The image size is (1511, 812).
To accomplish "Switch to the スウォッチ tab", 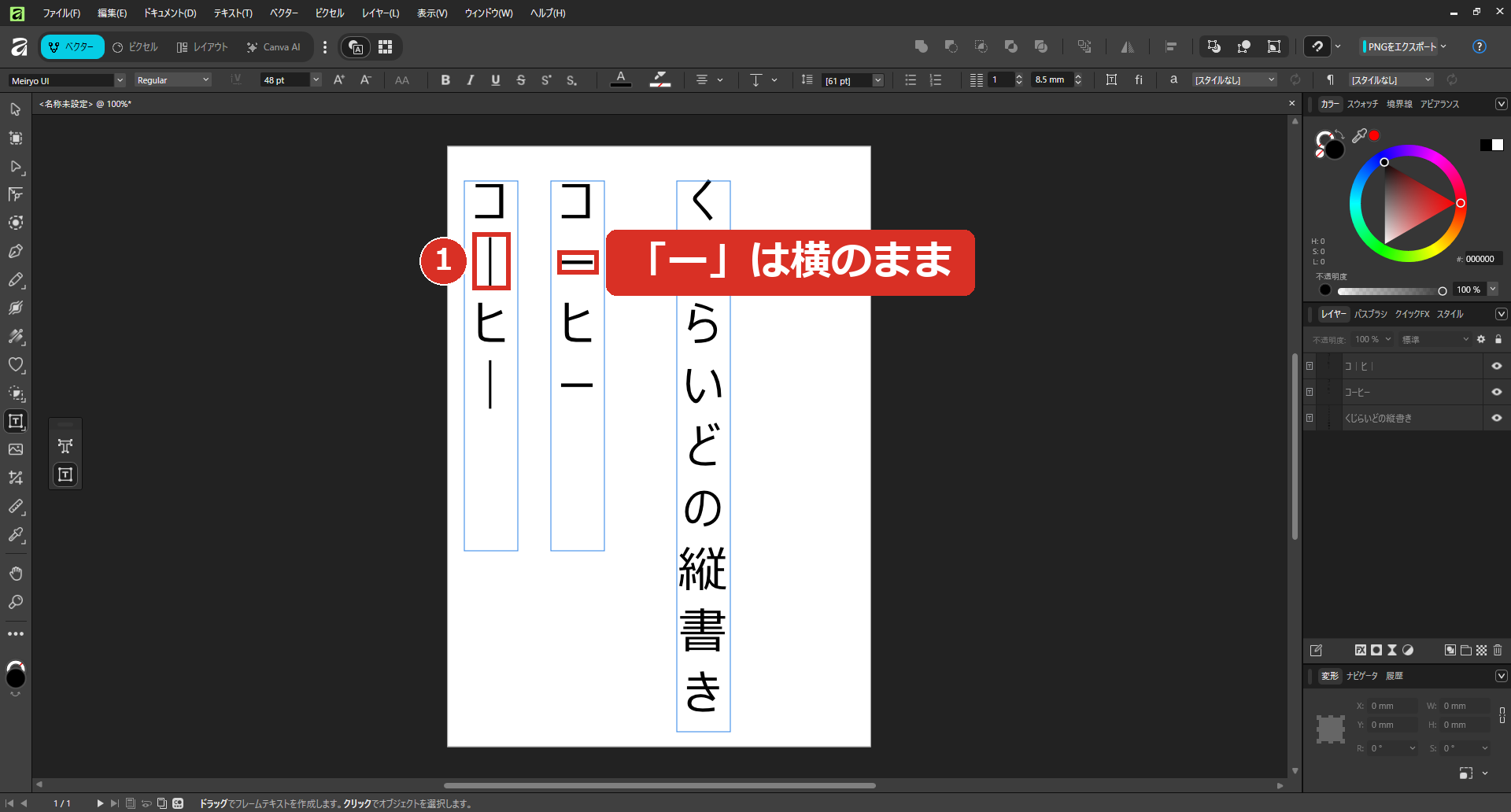I will tap(1362, 104).
